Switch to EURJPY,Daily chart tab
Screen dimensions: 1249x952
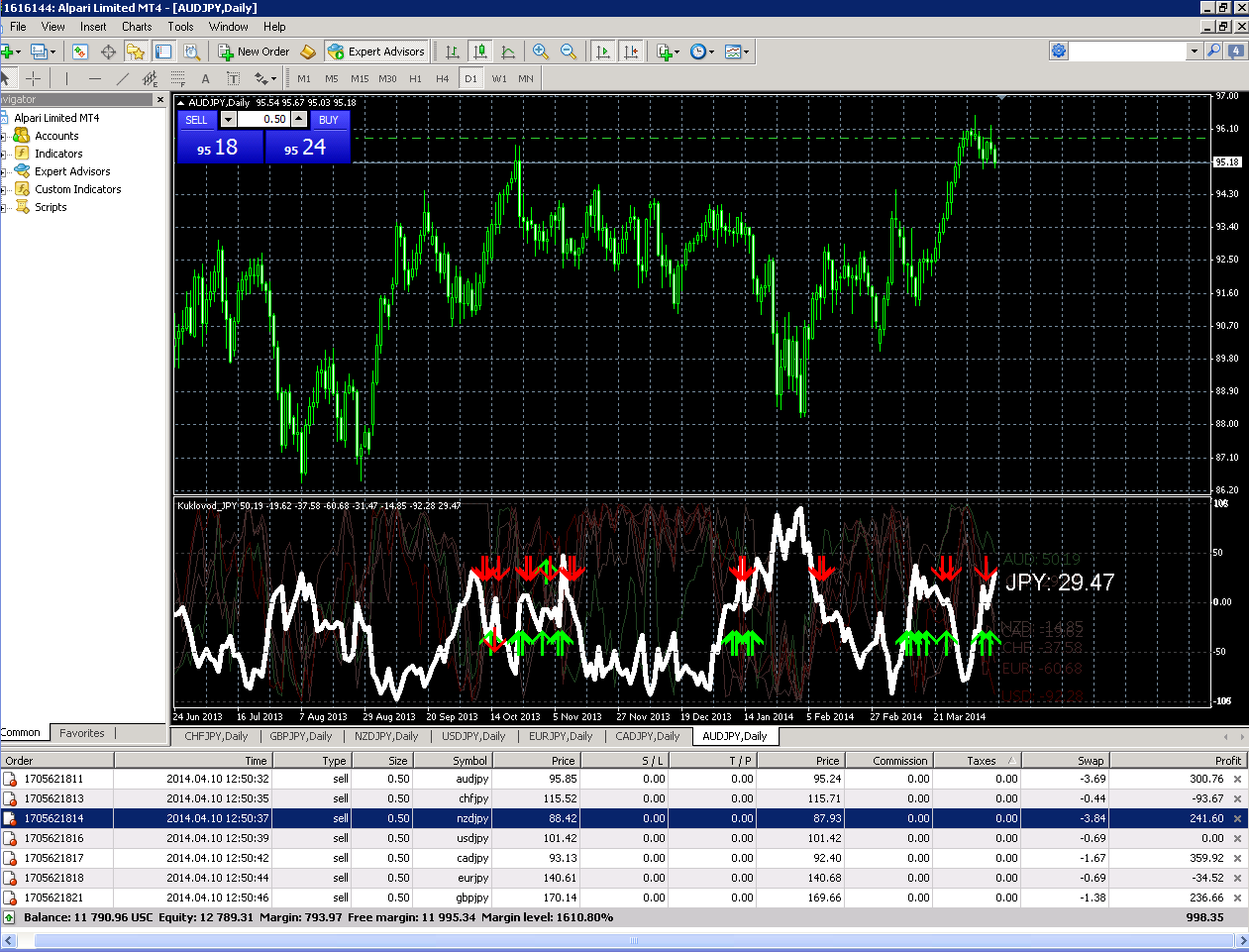(561, 736)
